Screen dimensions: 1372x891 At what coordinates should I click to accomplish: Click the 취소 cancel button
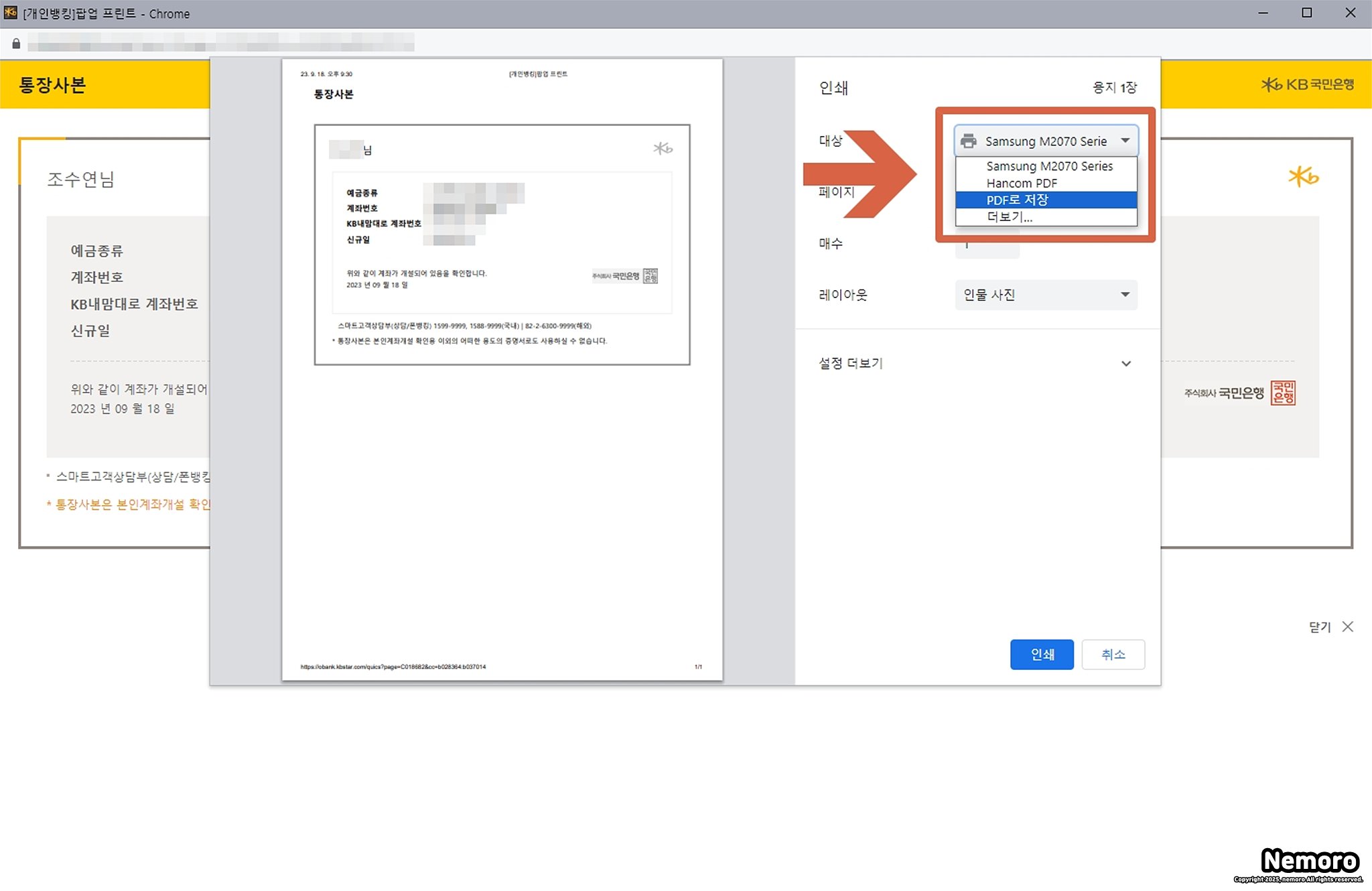click(1113, 655)
